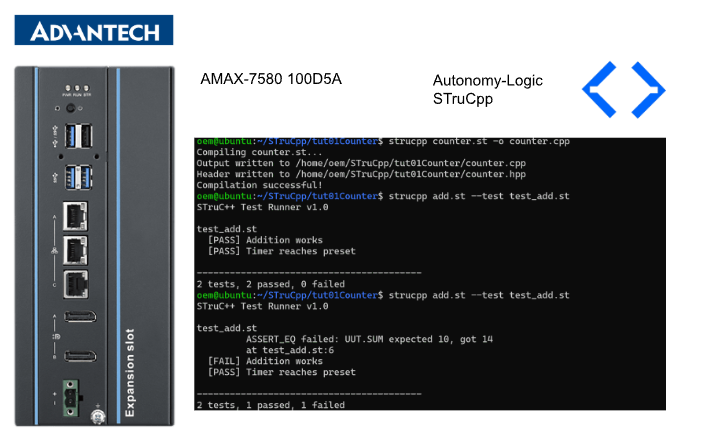
Task: Click the green power terminal connector
Action: pyautogui.click(x=73, y=391)
